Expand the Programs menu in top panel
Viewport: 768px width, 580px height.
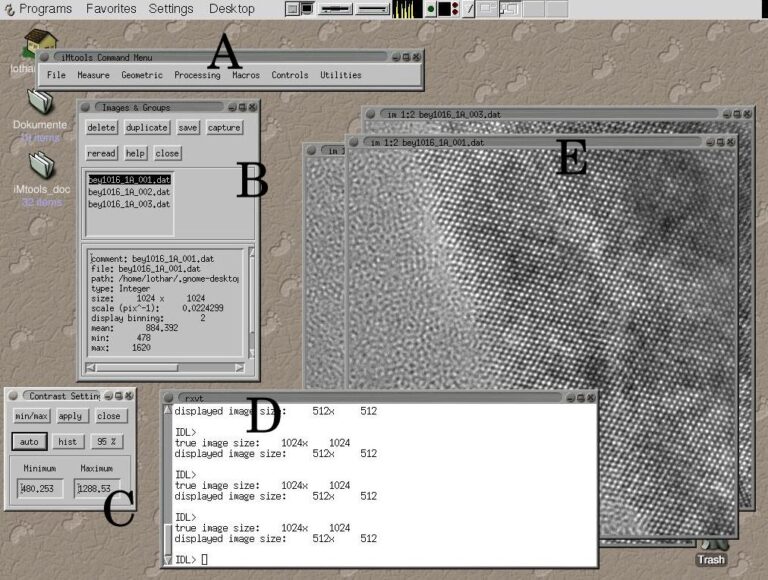45,8
